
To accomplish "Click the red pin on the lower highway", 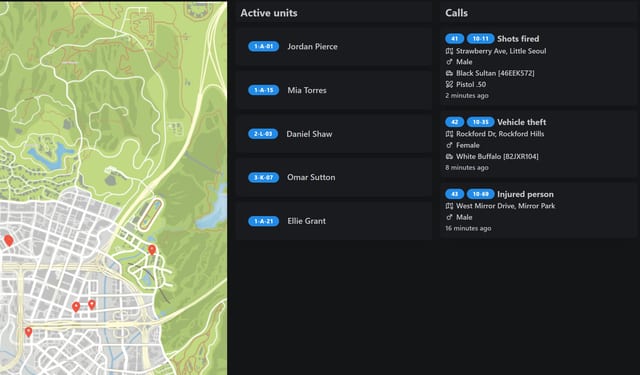I will [28, 332].
